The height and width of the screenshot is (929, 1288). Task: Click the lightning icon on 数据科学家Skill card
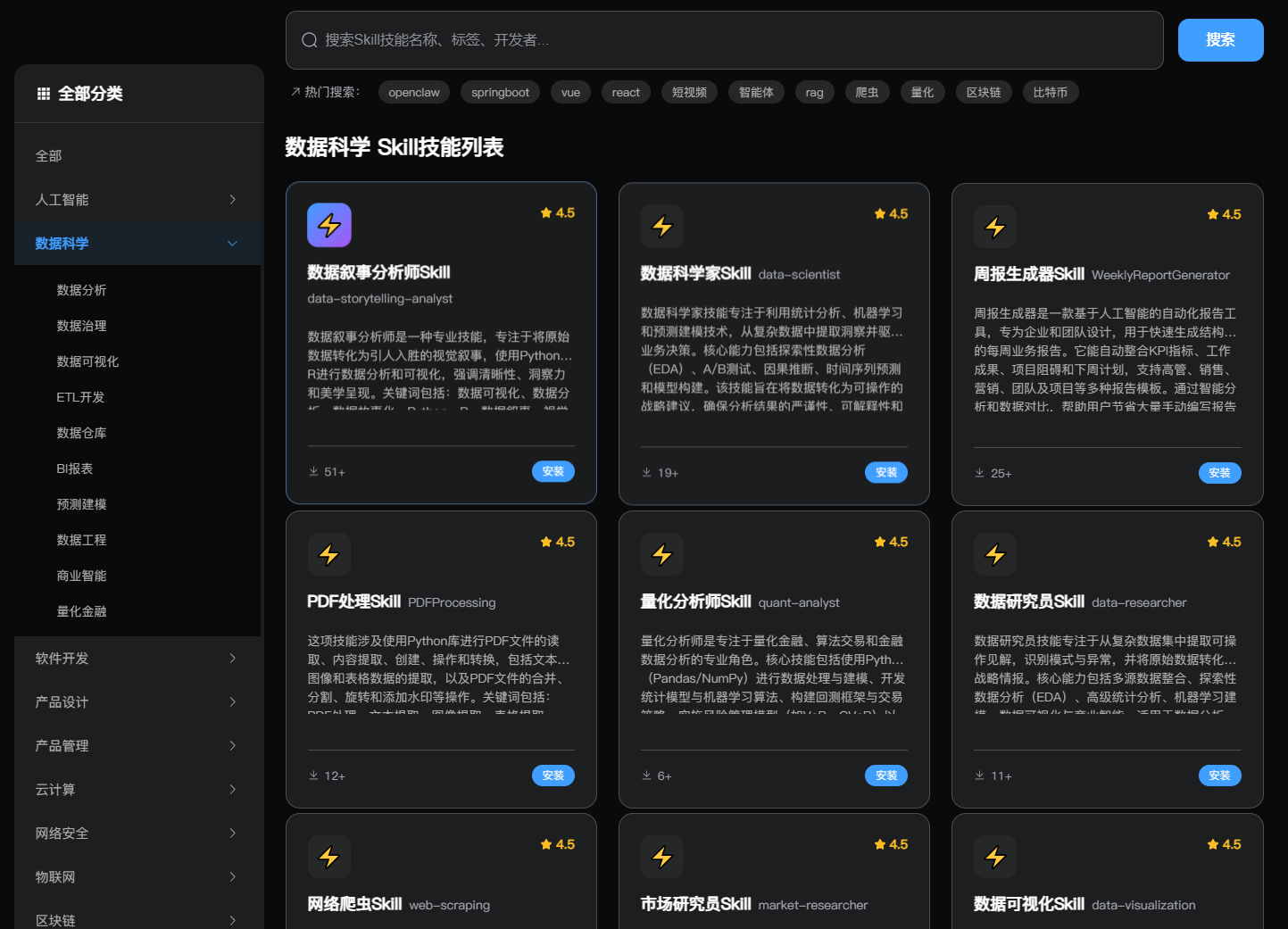click(662, 226)
